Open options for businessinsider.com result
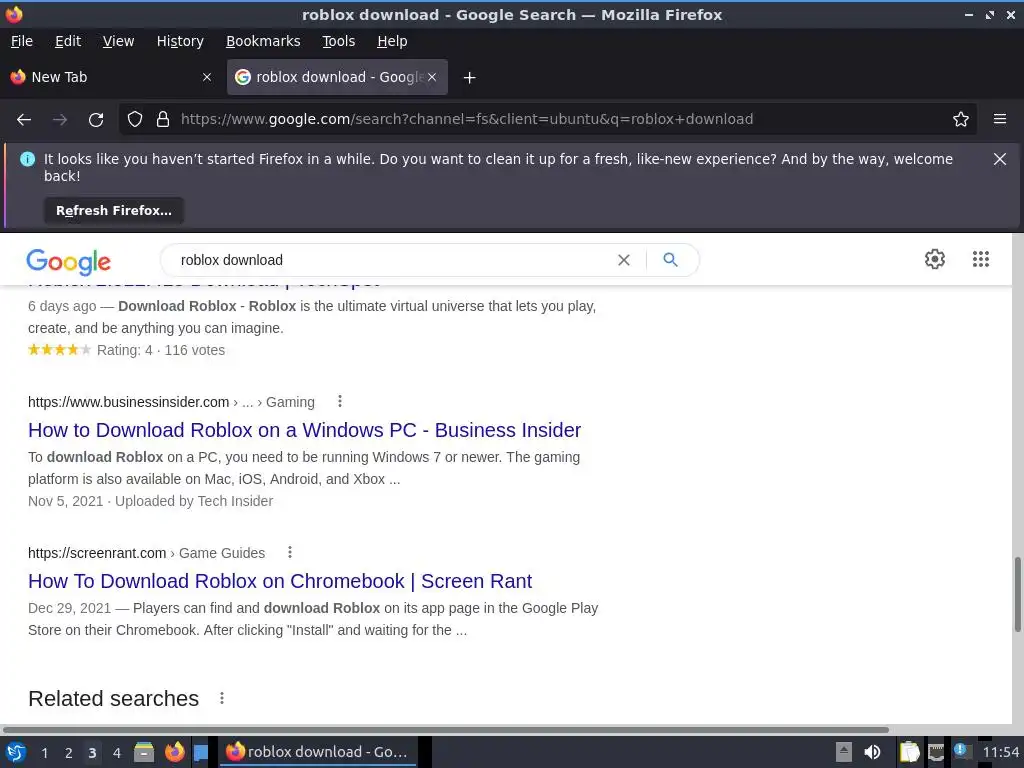1024x768 pixels. pyautogui.click(x=340, y=402)
